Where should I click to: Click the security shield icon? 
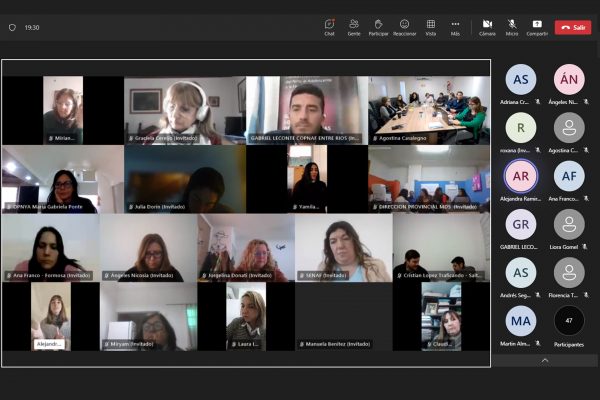[12, 27]
